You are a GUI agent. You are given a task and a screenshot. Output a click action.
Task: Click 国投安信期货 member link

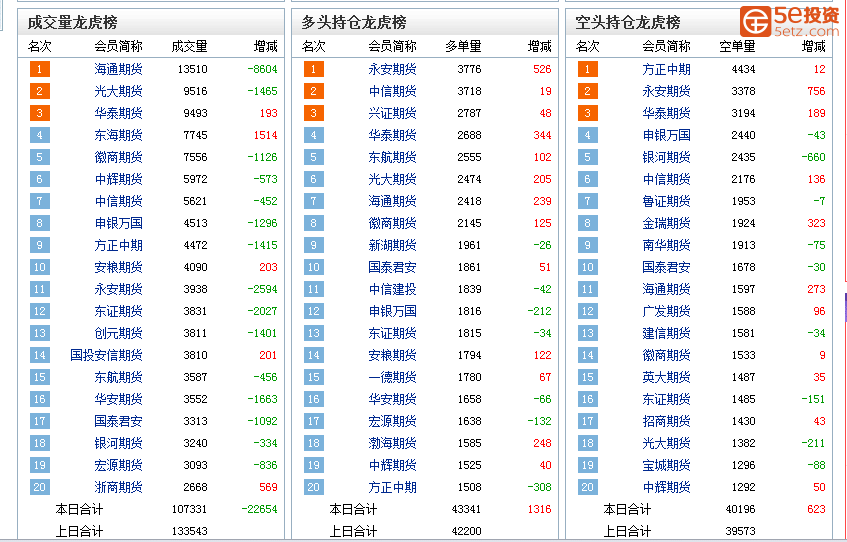tap(106, 355)
